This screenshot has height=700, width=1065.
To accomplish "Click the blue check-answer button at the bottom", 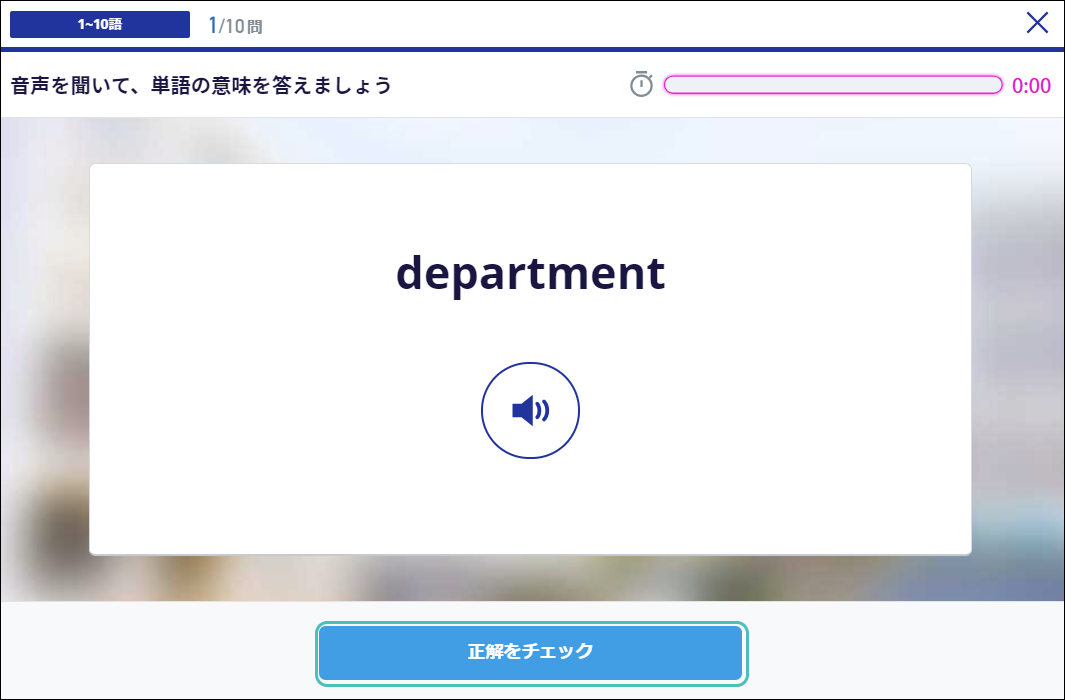I will click(x=530, y=652).
